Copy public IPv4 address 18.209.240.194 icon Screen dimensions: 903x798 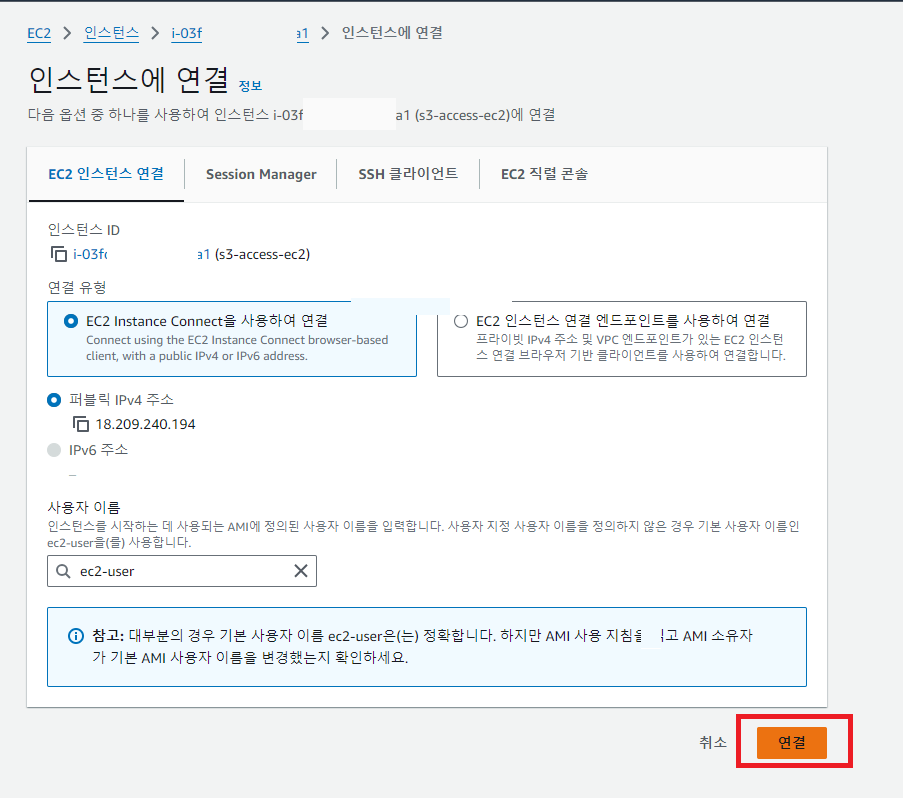[x=81, y=424]
